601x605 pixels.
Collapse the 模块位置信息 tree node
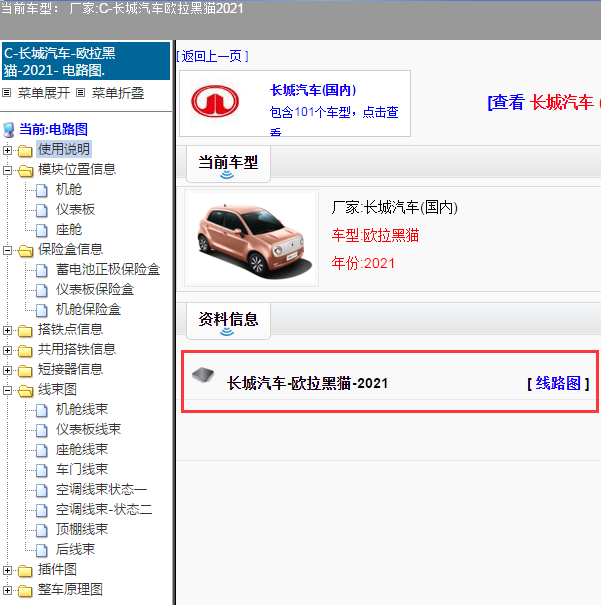point(7,170)
